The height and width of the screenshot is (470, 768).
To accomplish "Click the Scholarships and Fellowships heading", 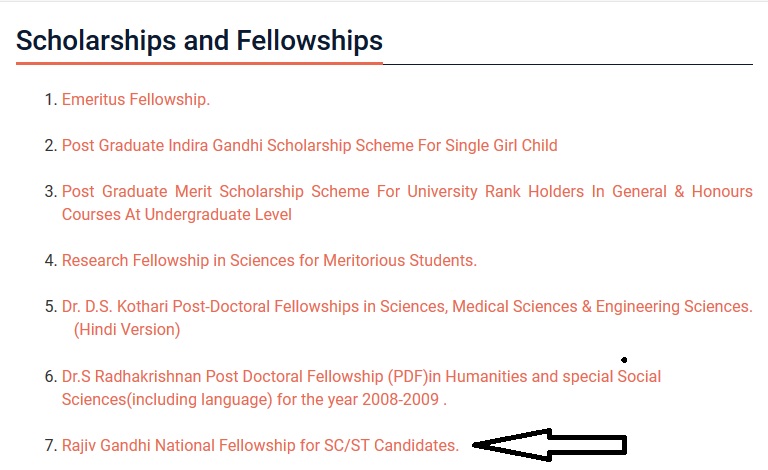I will [x=200, y=41].
